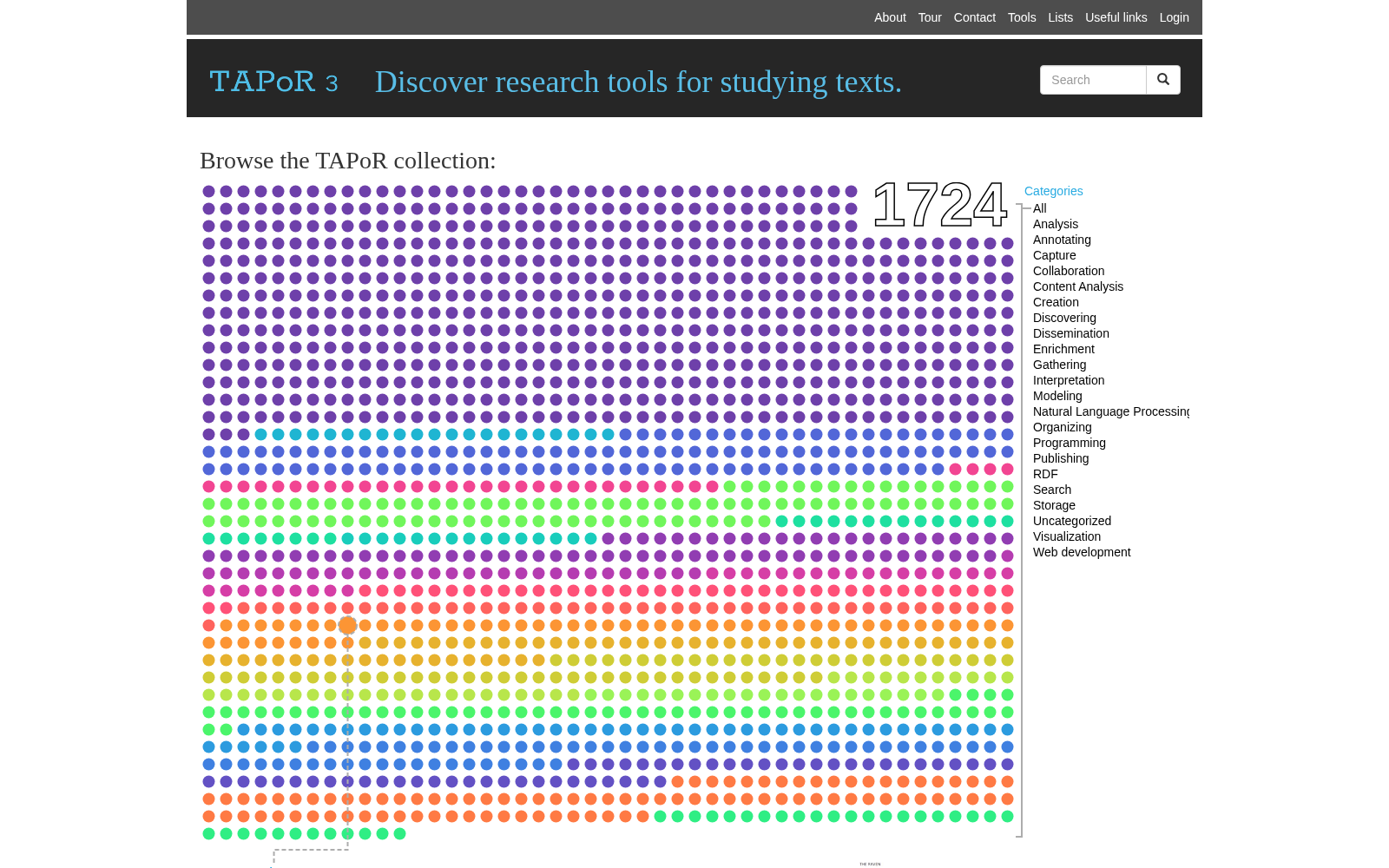Screen dimensions: 1389x868
Task: Select the Capture category
Action: 1054,255
